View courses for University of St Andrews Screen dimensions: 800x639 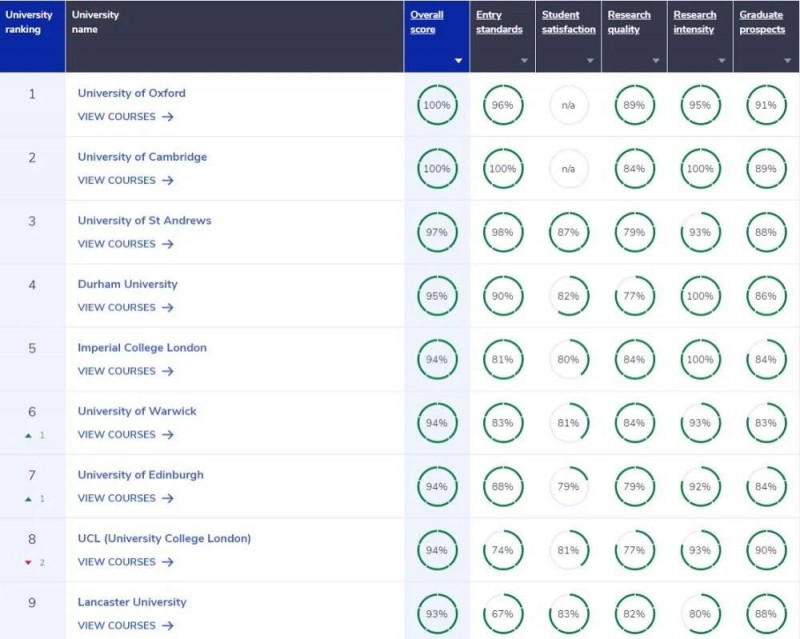point(126,244)
